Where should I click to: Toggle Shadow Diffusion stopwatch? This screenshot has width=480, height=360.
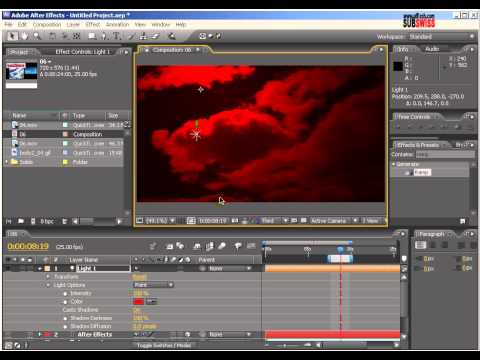(65, 327)
